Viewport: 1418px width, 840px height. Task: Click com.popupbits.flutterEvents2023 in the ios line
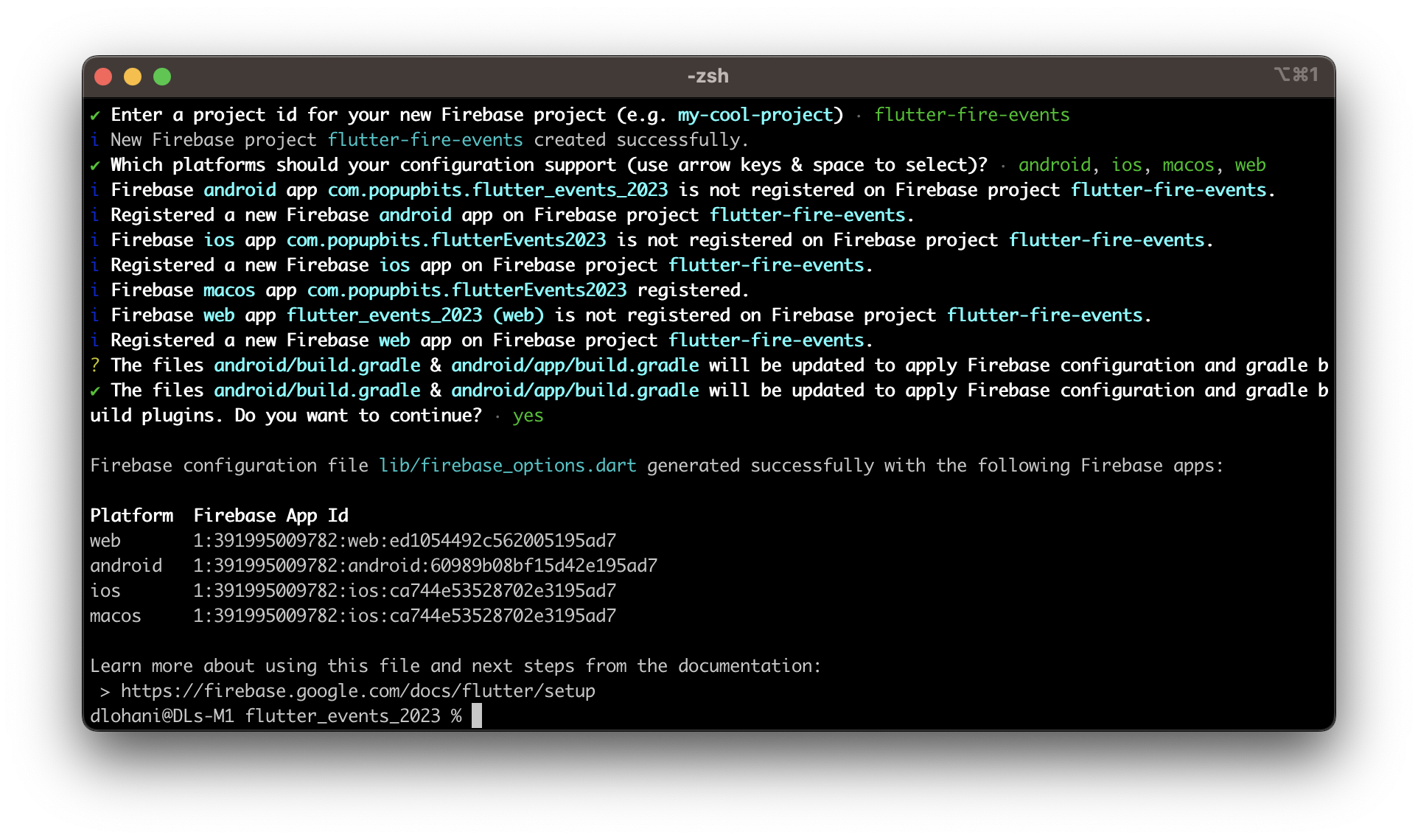coord(446,240)
